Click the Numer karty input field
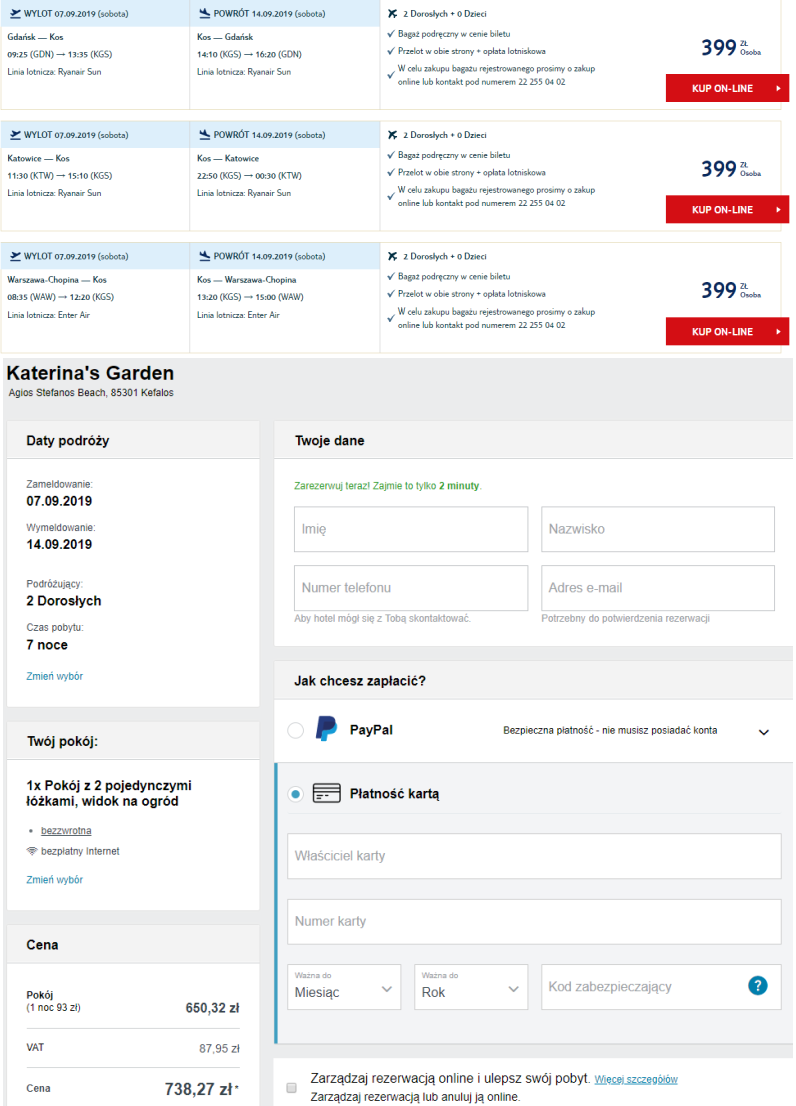Viewport: 796px width, 1106px height. (x=534, y=921)
